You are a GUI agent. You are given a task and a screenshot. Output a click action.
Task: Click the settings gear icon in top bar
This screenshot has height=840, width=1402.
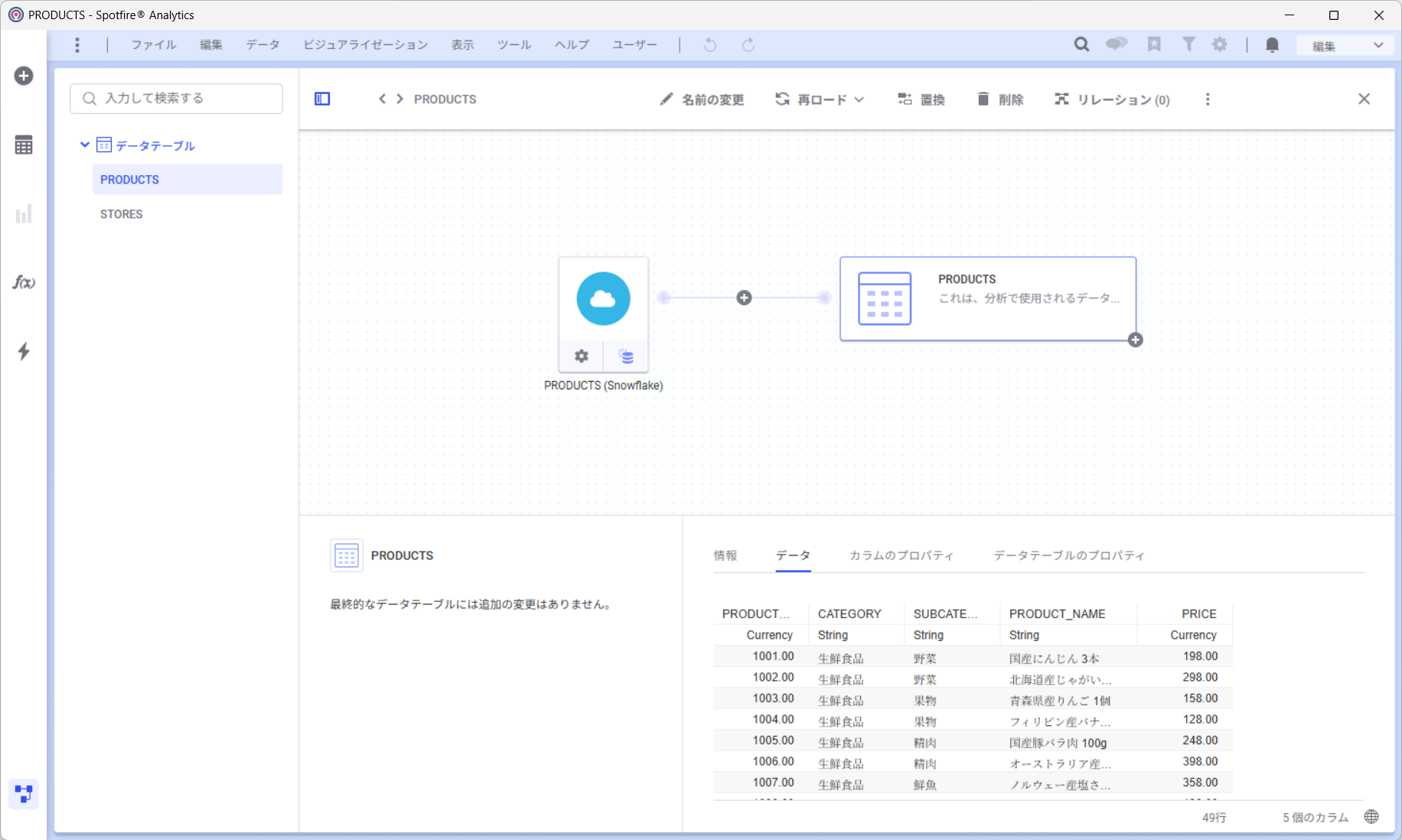(1220, 44)
